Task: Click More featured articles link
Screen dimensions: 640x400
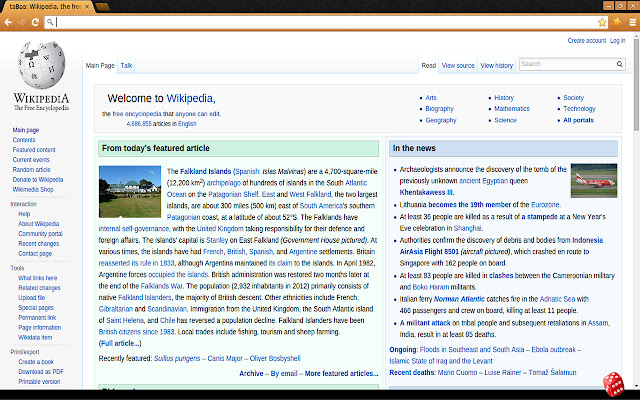Action: (x=341, y=373)
